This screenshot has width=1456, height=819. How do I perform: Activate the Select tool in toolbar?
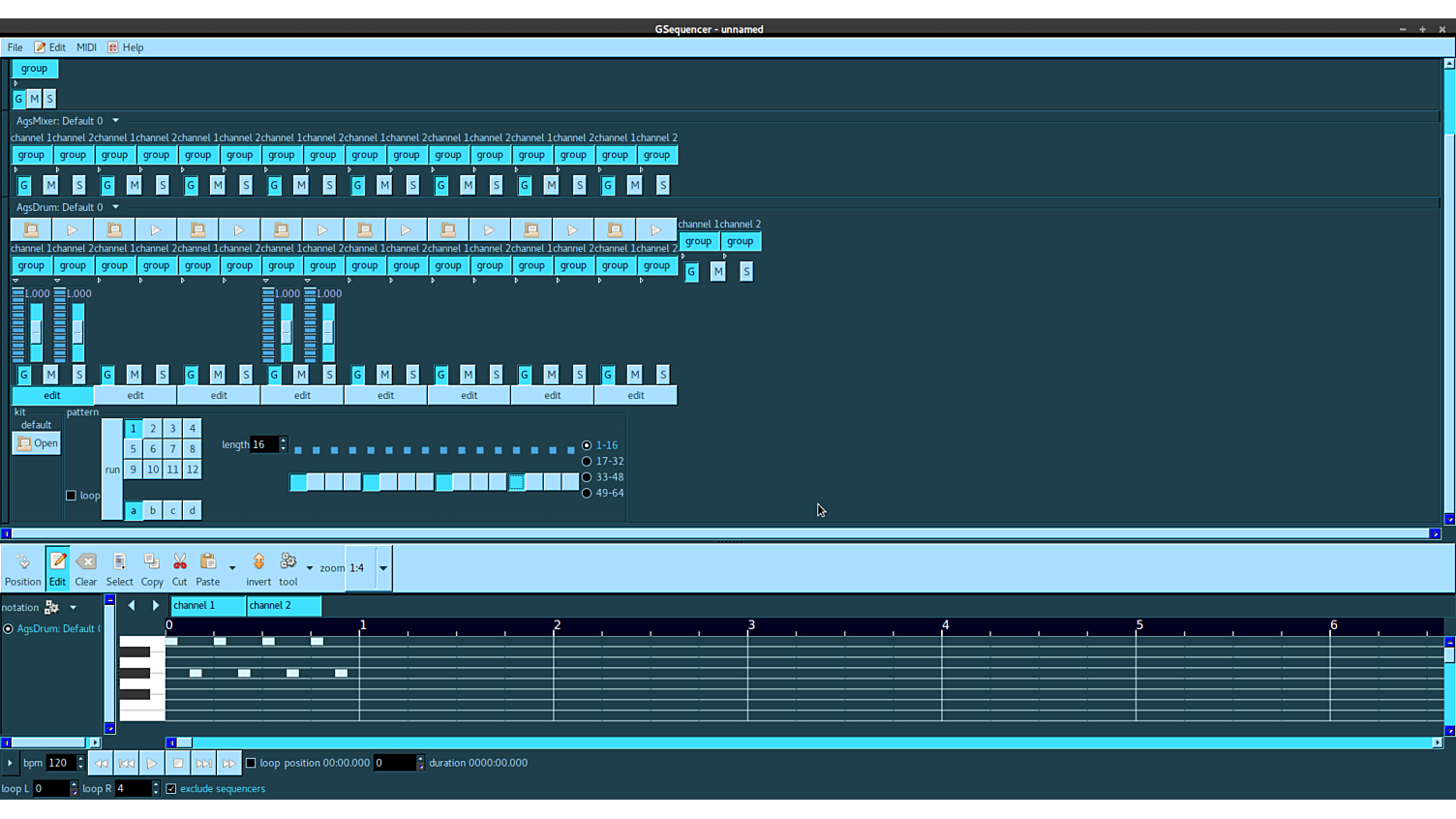point(119,568)
